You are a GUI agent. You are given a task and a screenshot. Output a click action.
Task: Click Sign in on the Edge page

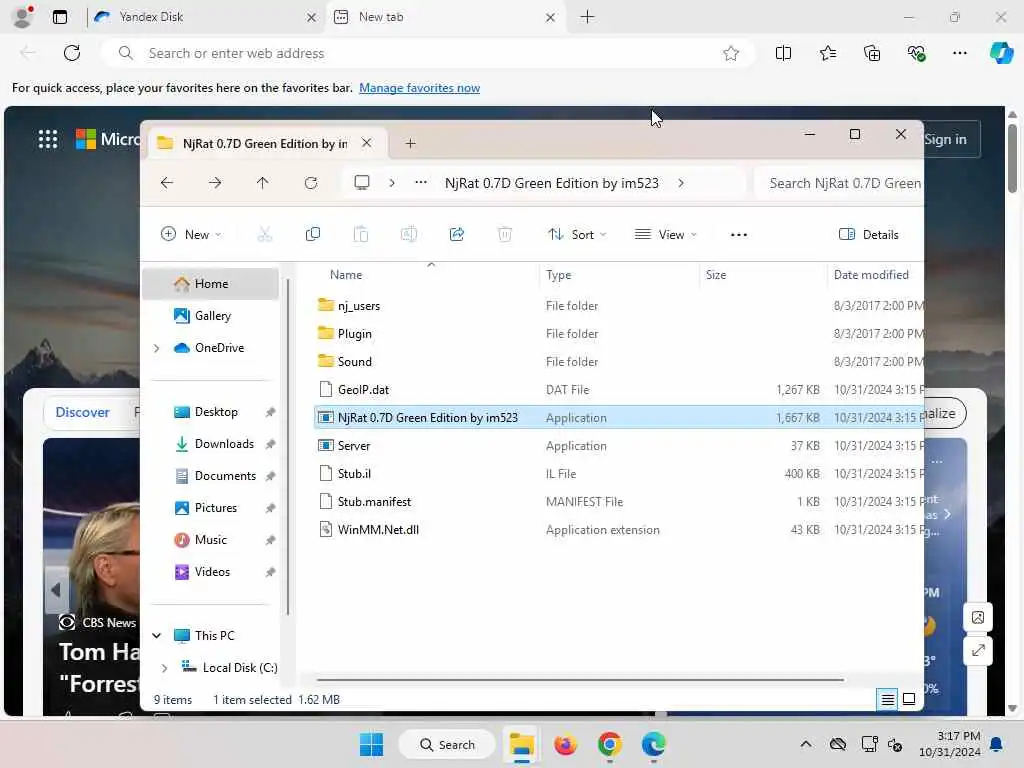(x=945, y=139)
